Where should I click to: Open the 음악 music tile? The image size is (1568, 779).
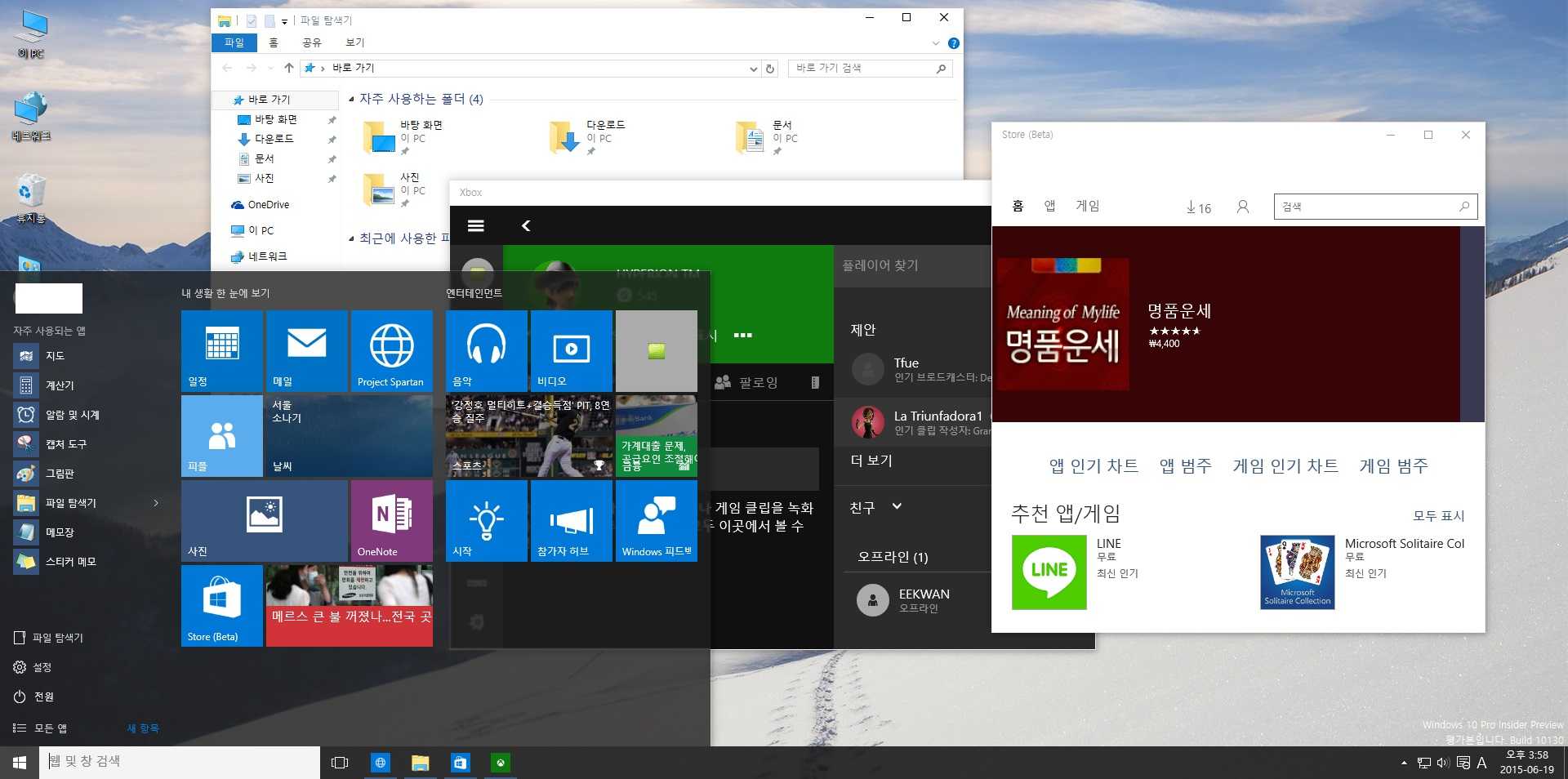coord(487,351)
